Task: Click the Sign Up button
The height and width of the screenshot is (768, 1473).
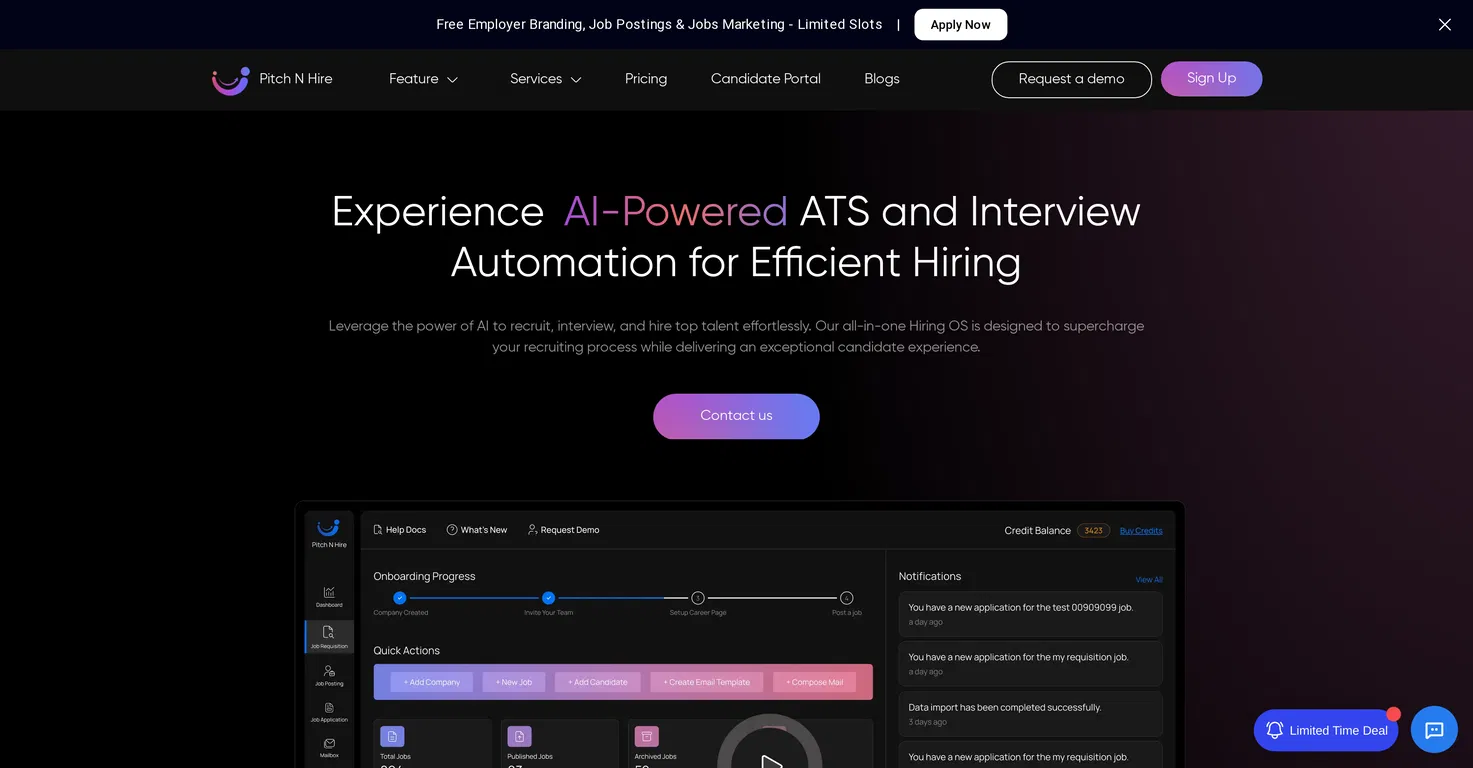Action: point(1211,79)
